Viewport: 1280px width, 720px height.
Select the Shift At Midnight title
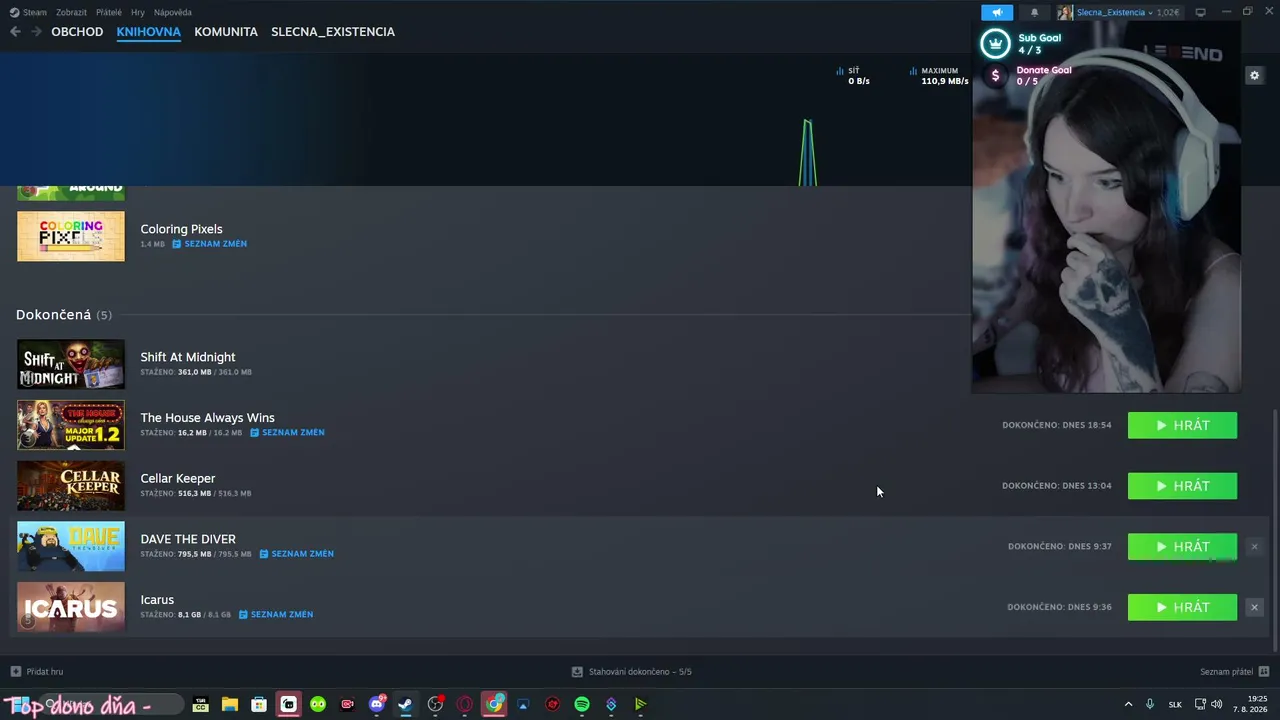point(188,357)
